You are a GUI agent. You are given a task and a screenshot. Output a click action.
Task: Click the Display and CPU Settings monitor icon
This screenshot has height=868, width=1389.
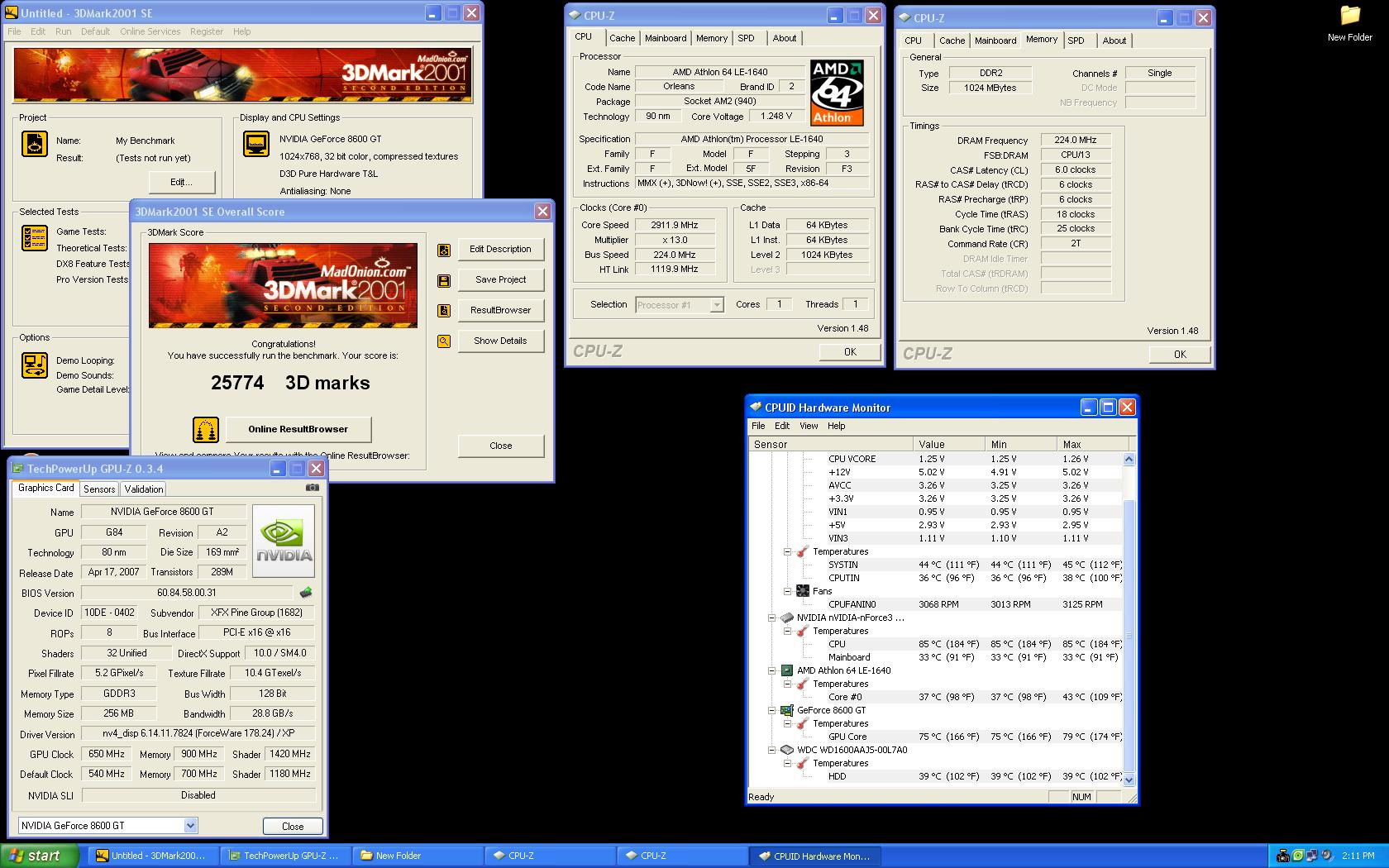point(256,144)
